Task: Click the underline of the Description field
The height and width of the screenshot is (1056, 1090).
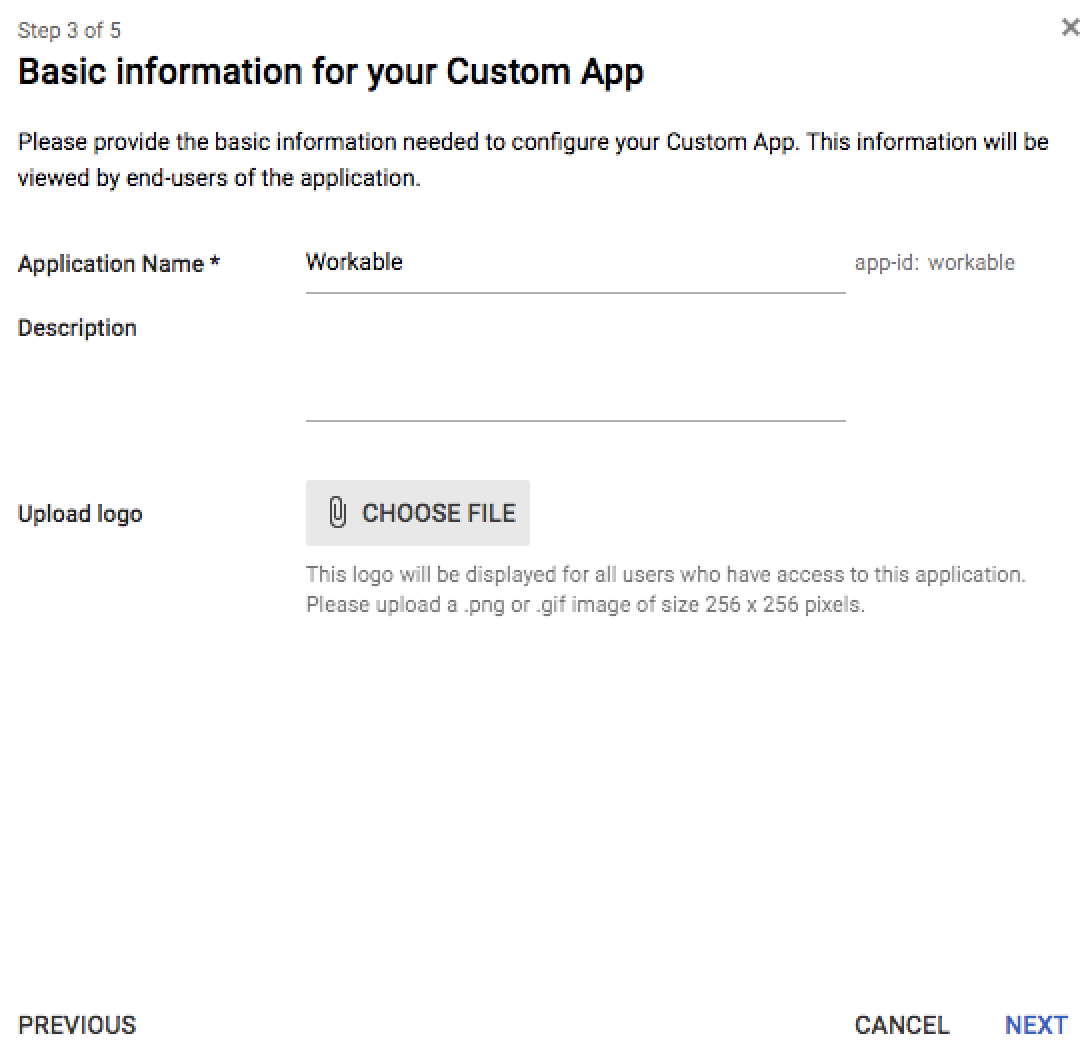Action: coord(576,421)
